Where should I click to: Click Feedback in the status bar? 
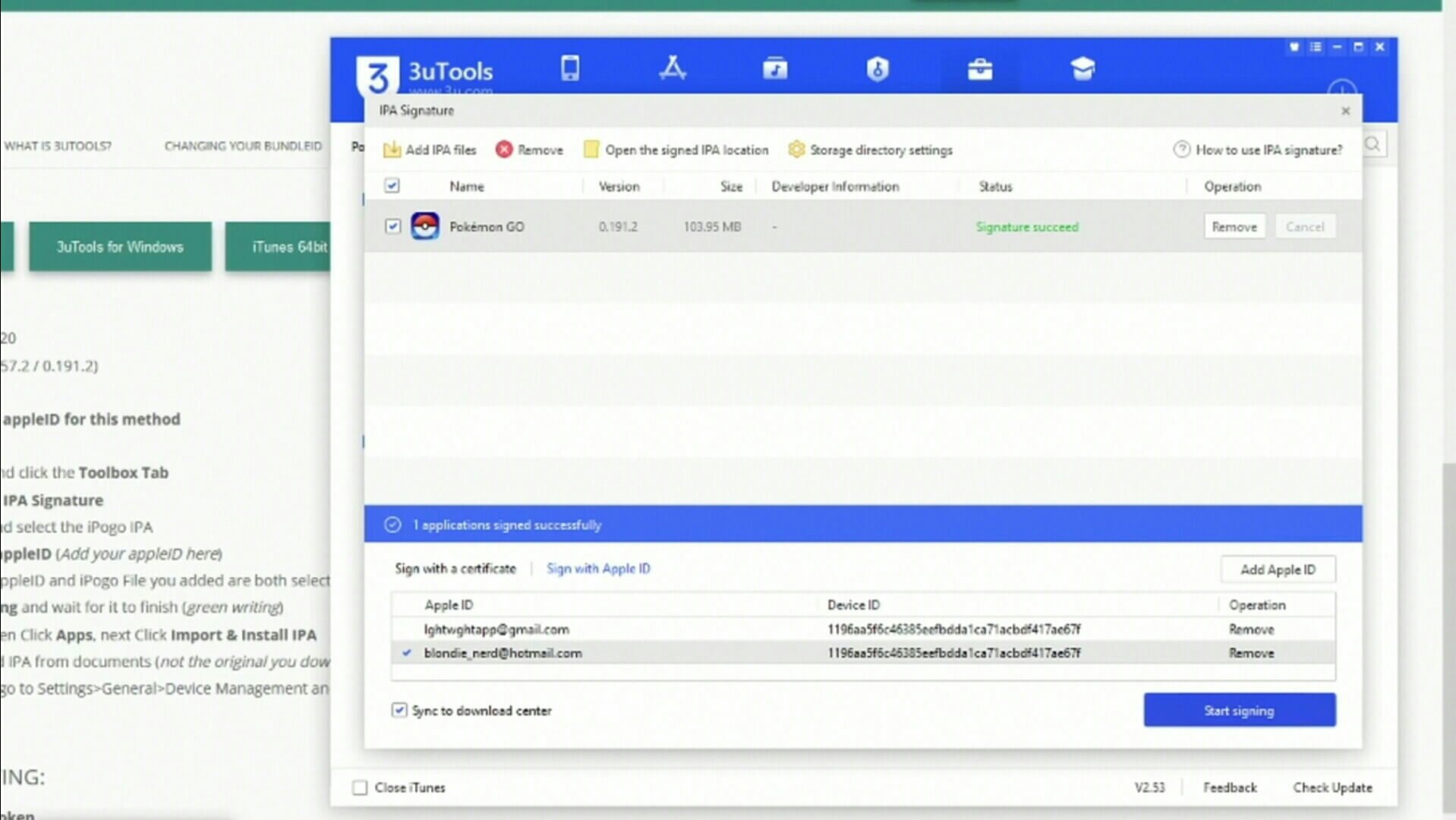point(1230,787)
